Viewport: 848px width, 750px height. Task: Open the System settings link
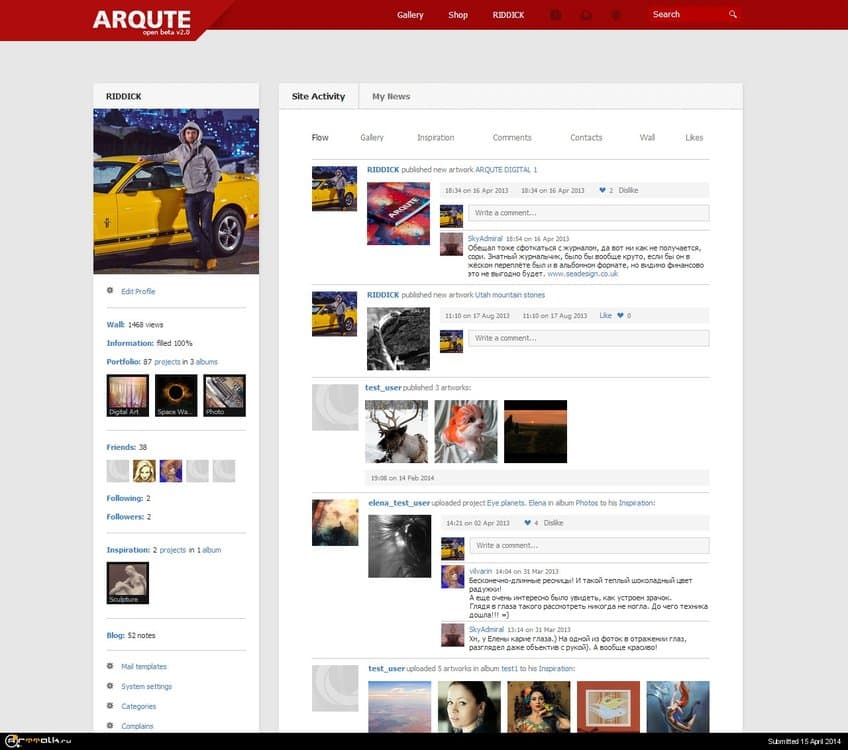pos(146,686)
